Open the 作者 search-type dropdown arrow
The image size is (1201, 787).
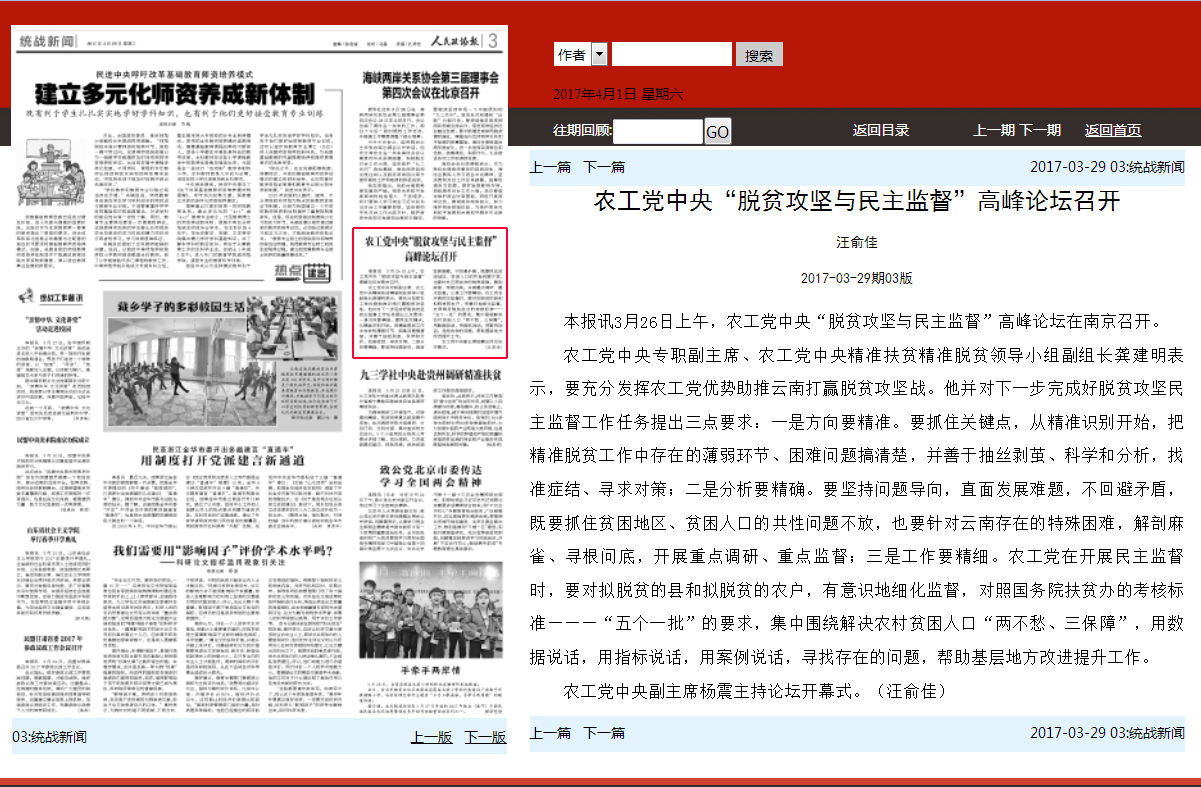point(599,55)
